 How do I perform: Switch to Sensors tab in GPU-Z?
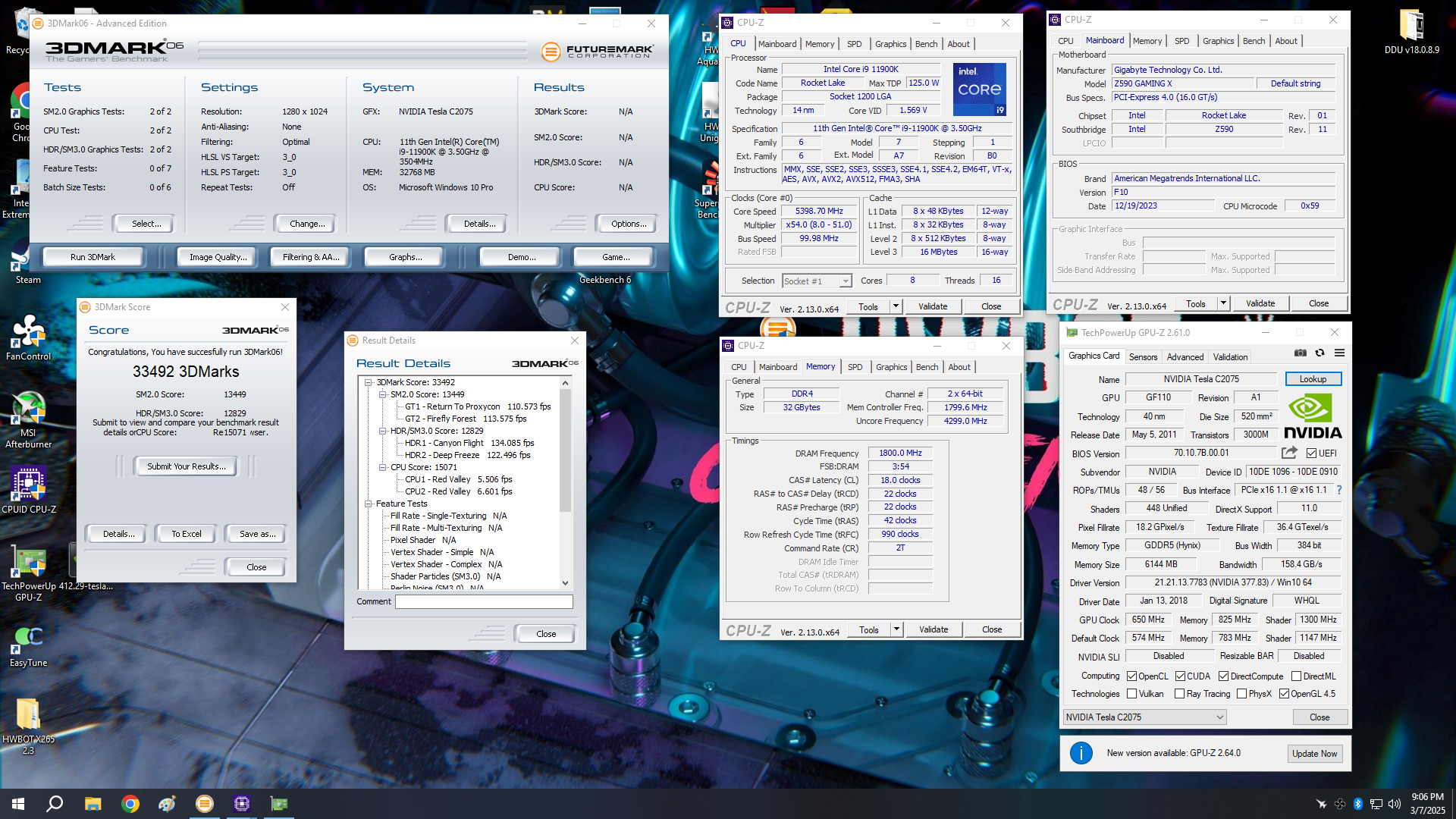[1143, 357]
